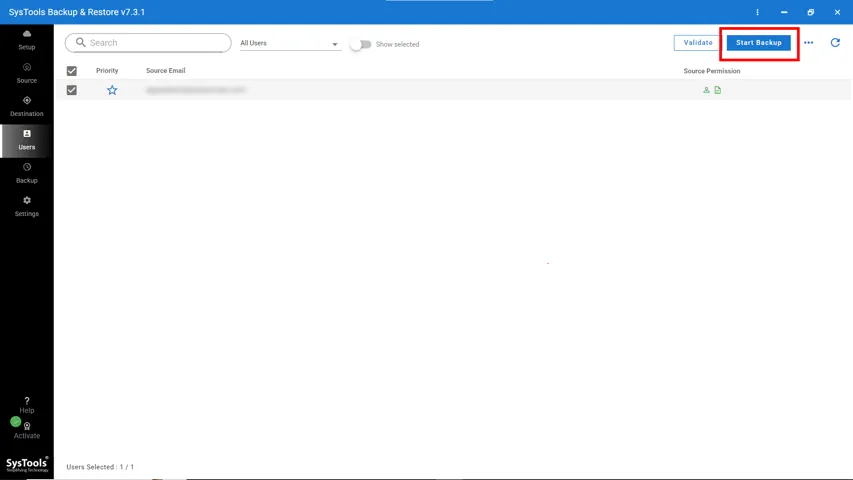Minimize the SysTools window
This screenshot has height=480, width=853.
[x=784, y=12]
